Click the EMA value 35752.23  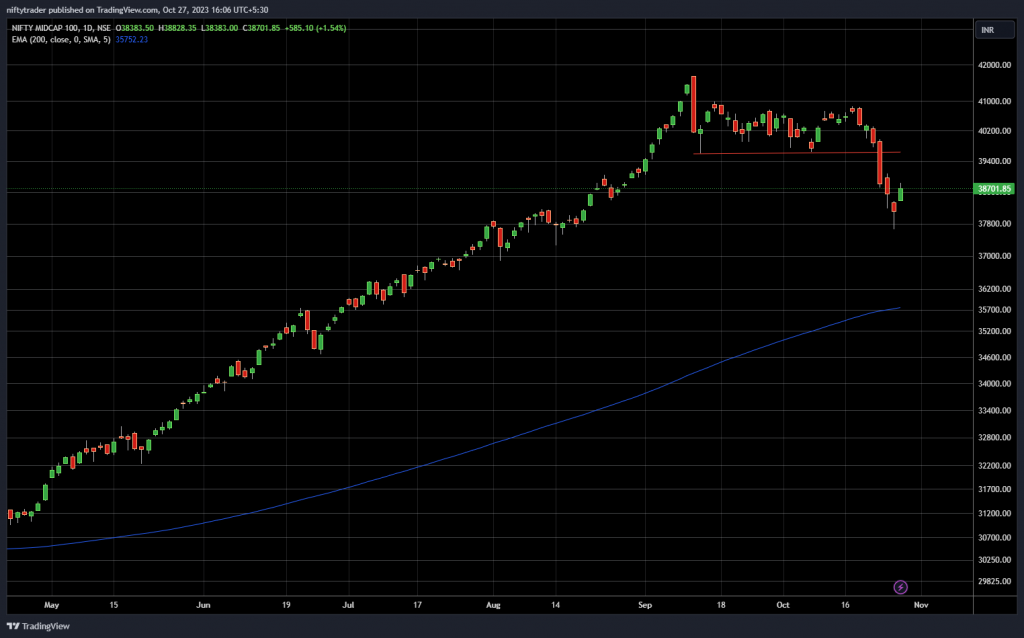point(131,40)
